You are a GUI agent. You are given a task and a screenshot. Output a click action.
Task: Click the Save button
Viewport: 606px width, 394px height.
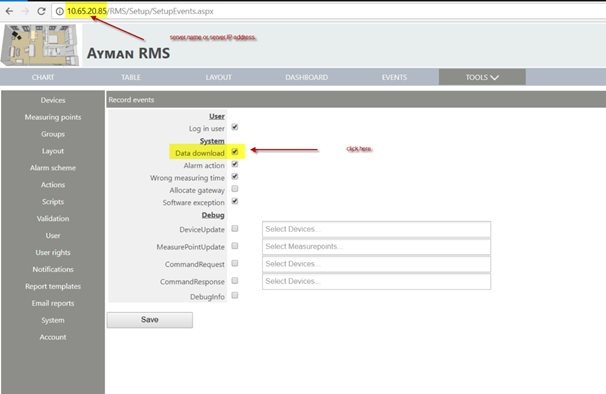pos(150,320)
